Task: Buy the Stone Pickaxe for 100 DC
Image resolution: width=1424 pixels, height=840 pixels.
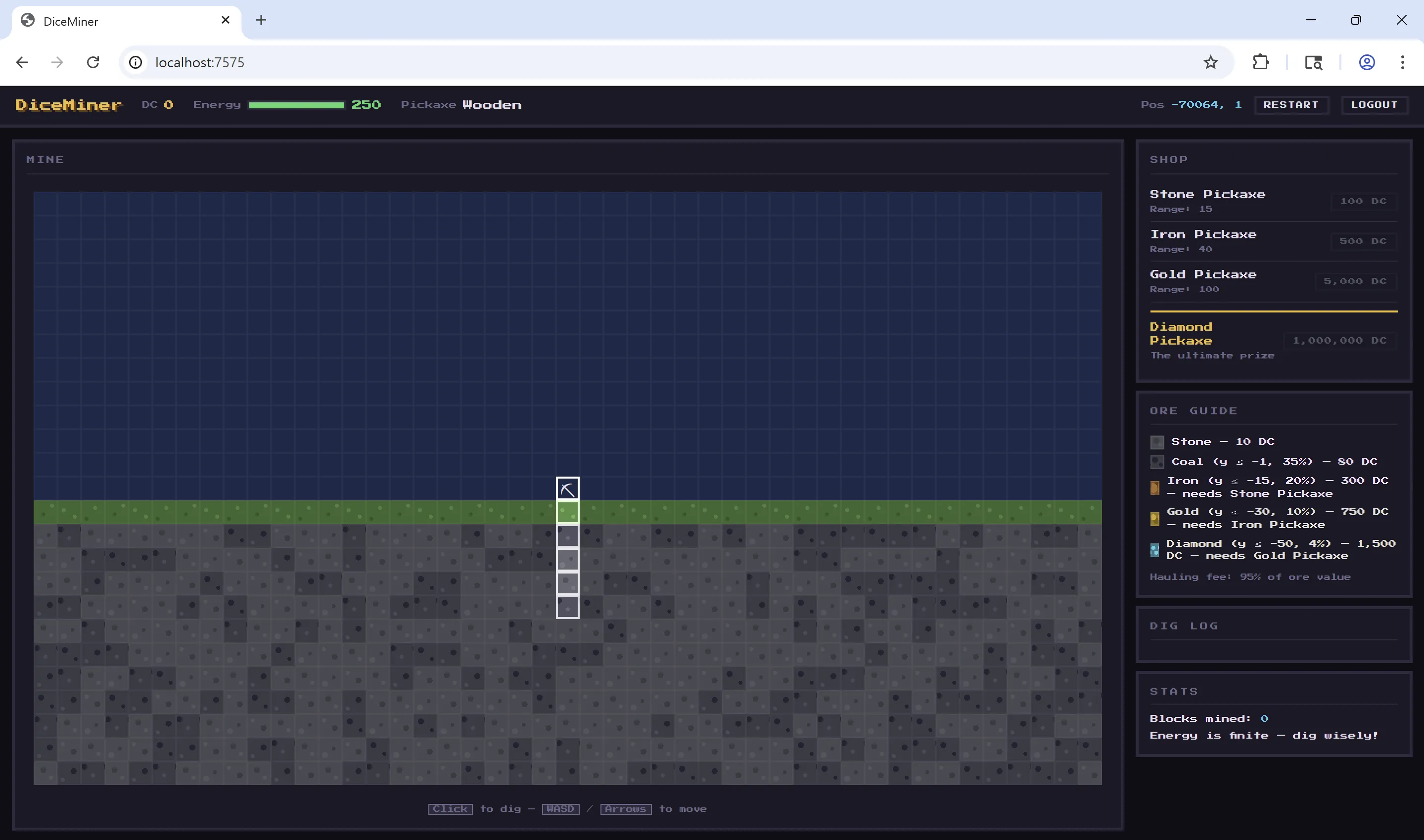Action: click(1363, 201)
